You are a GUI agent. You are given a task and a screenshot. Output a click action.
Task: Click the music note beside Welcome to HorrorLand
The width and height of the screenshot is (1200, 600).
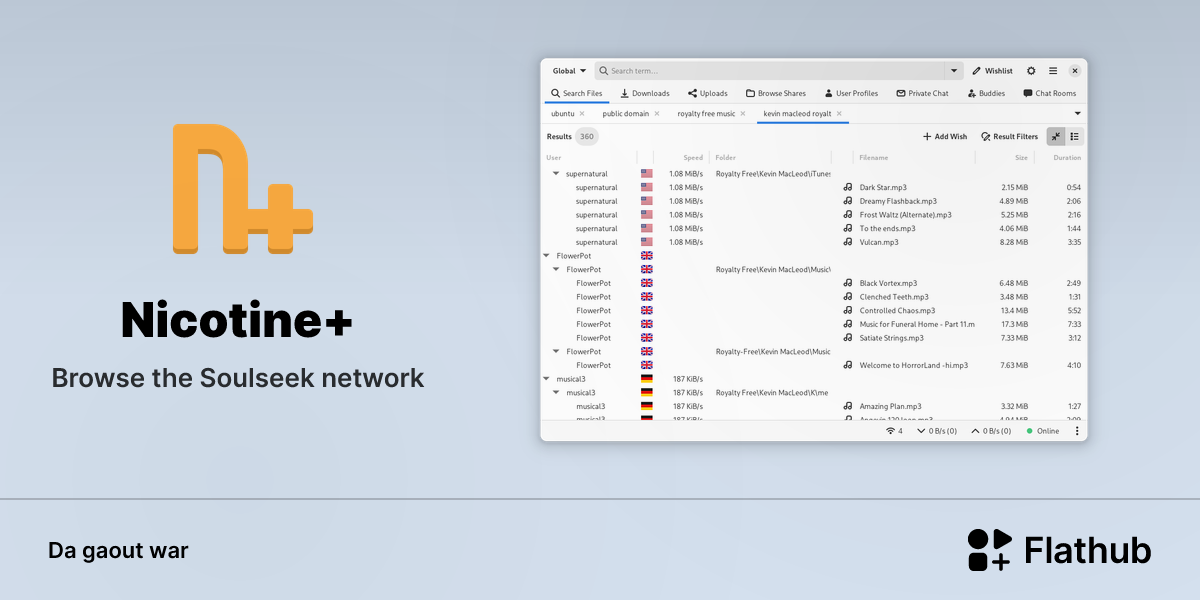pos(848,366)
